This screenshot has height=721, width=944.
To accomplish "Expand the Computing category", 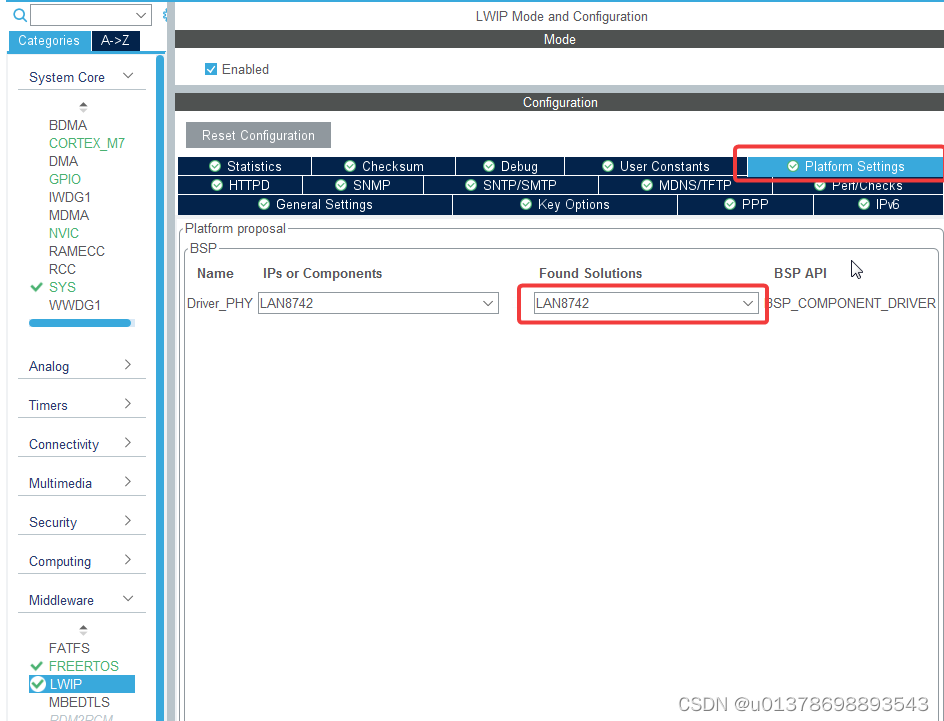I will click(128, 560).
